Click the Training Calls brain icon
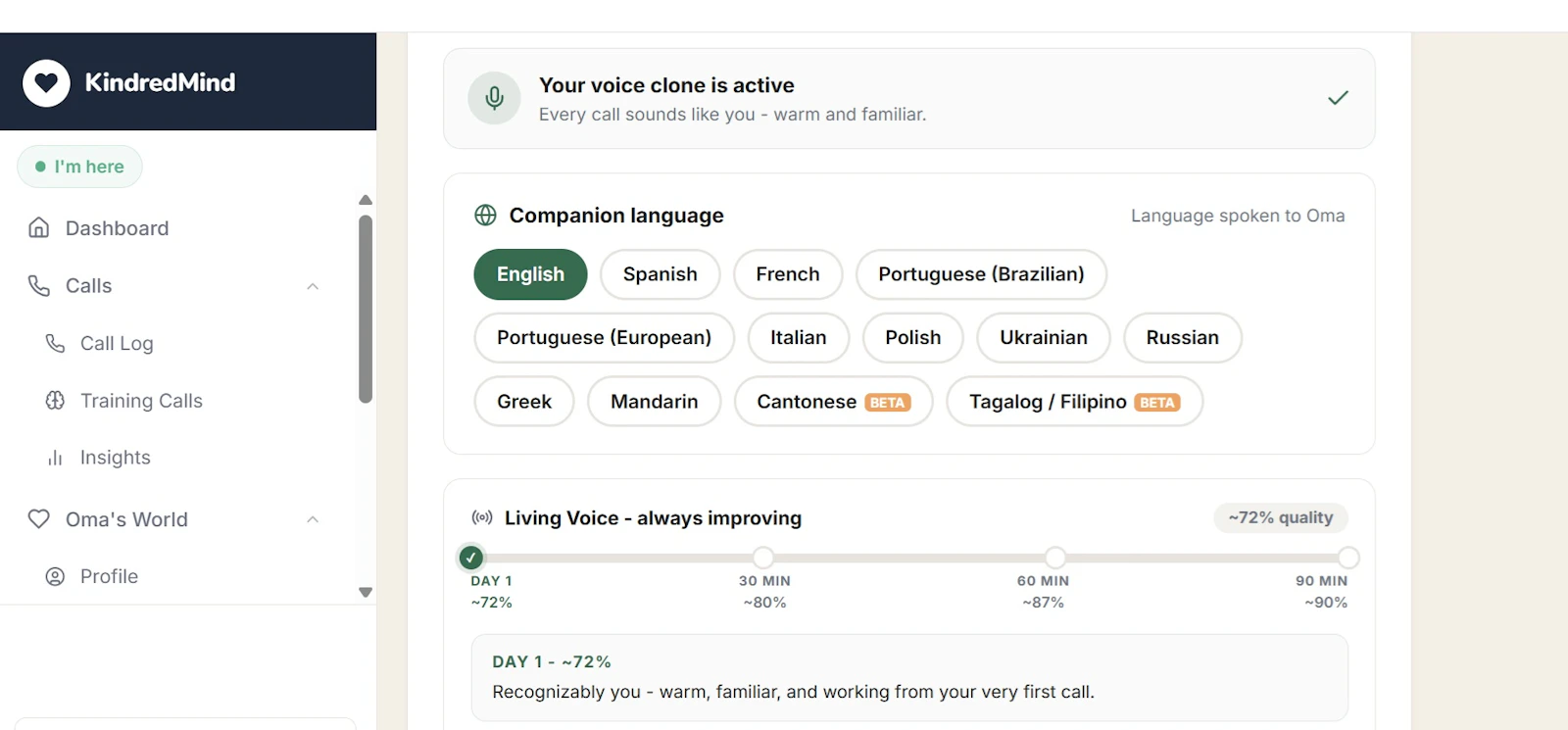1568x730 pixels. tap(55, 400)
